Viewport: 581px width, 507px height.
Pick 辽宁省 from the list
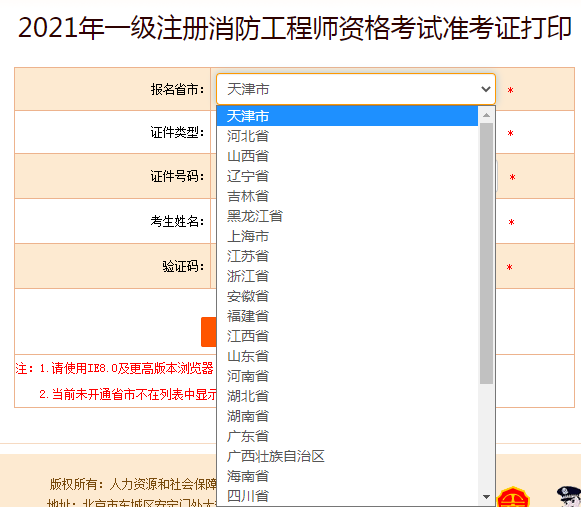[x=347, y=176]
